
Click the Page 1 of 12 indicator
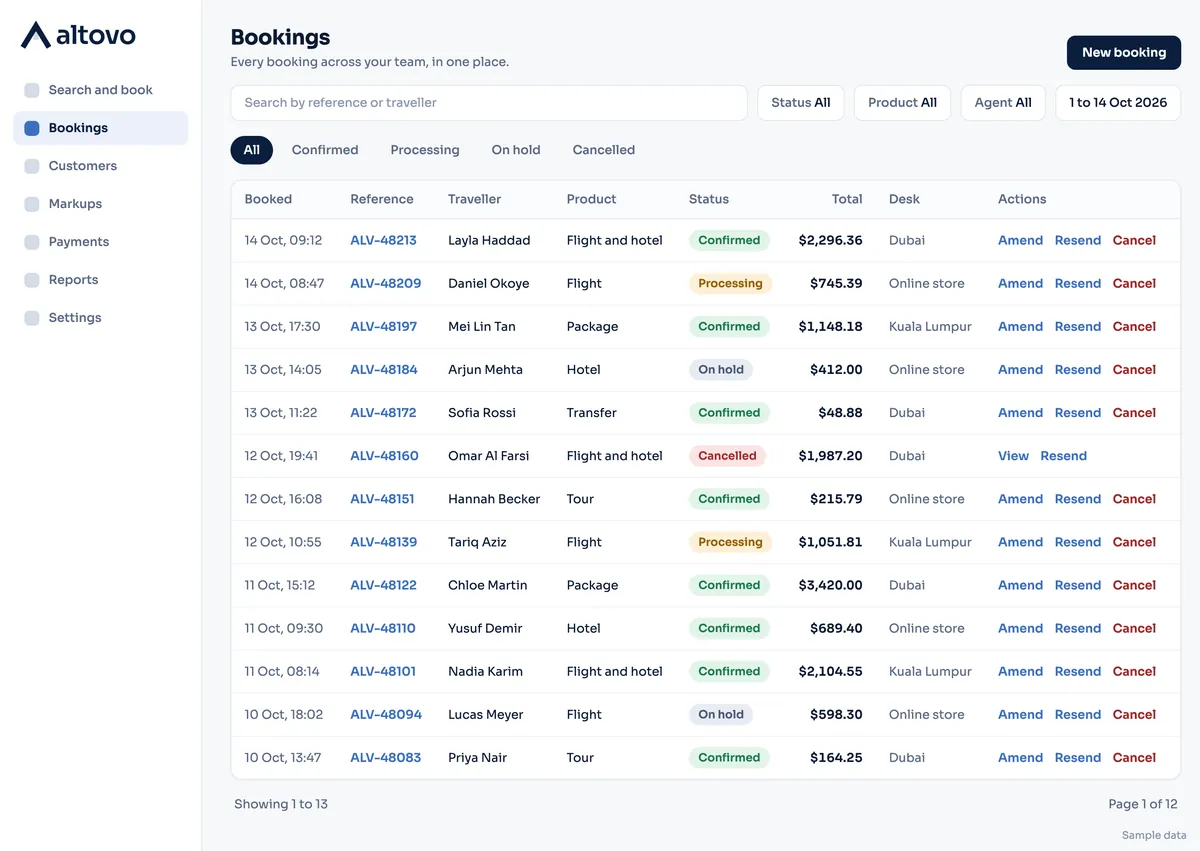click(x=1142, y=804)
